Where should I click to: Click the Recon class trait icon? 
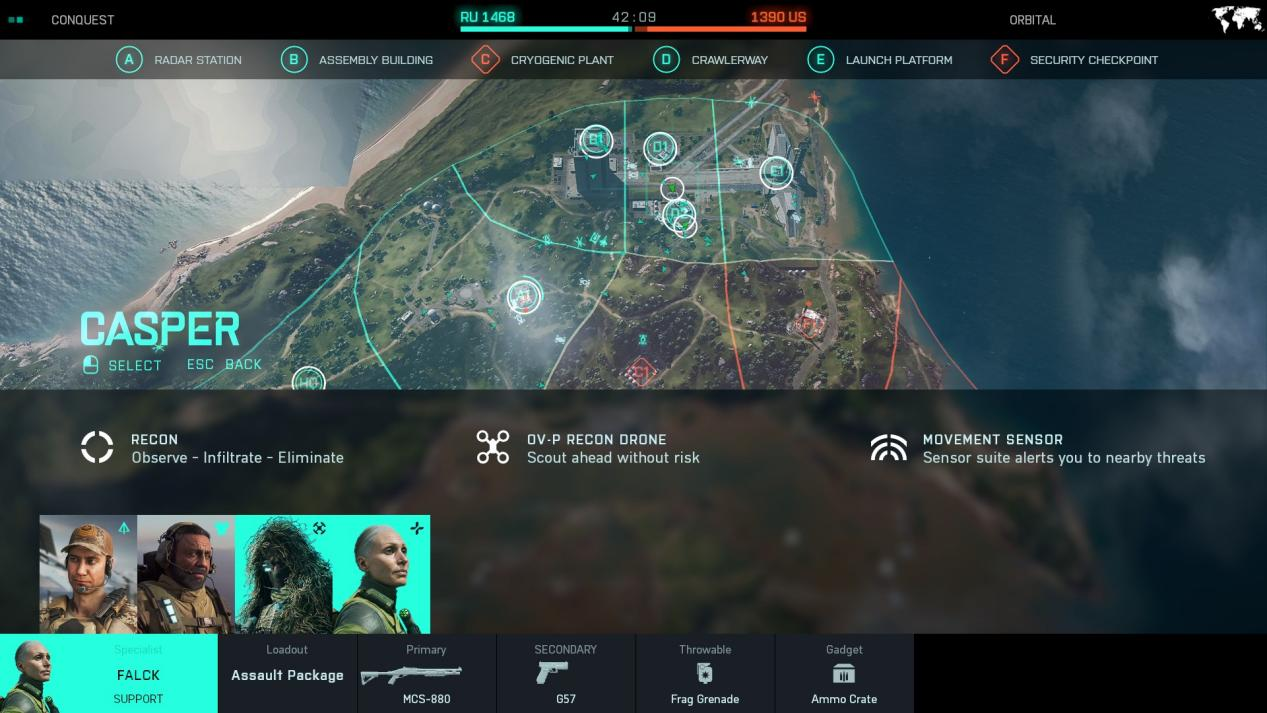coord(98,447)
